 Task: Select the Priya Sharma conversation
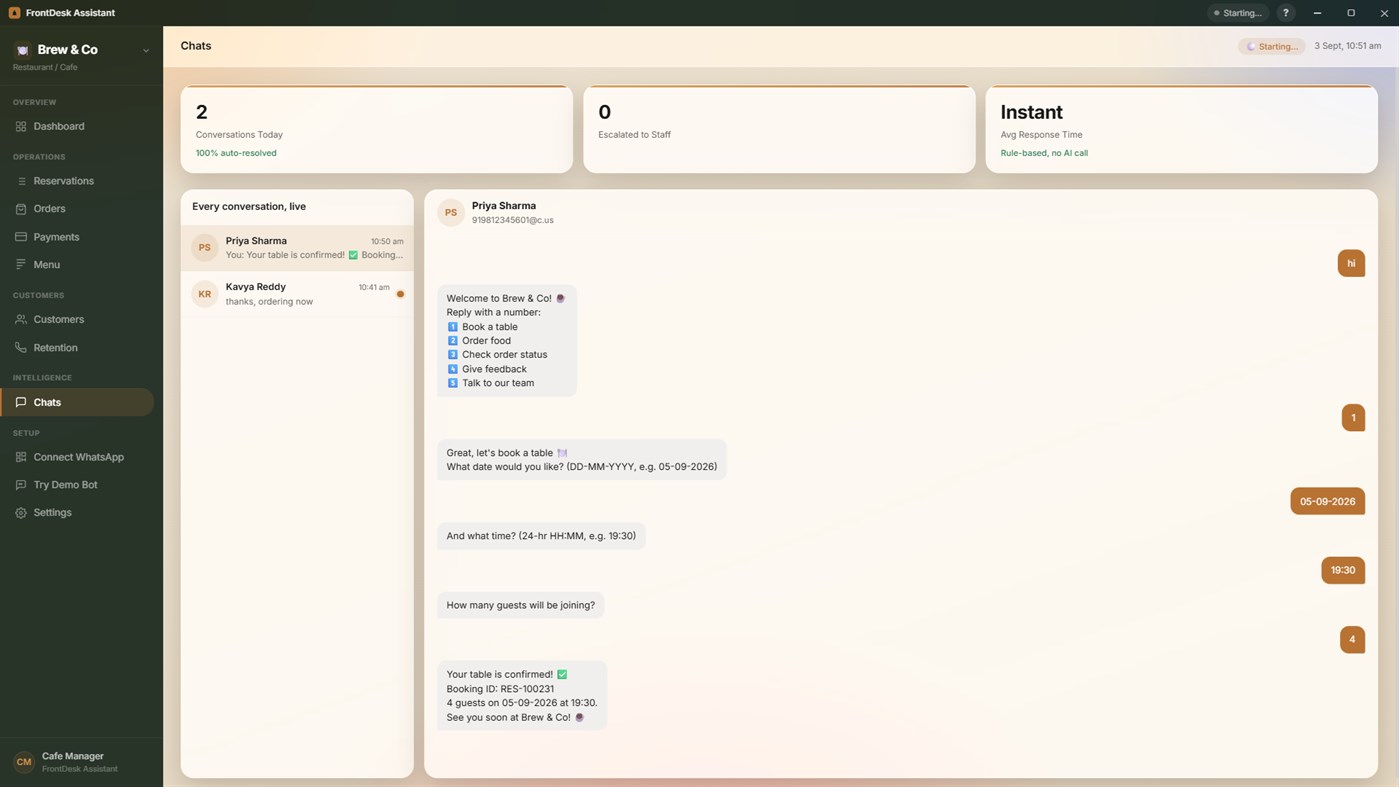coord(297,248)
